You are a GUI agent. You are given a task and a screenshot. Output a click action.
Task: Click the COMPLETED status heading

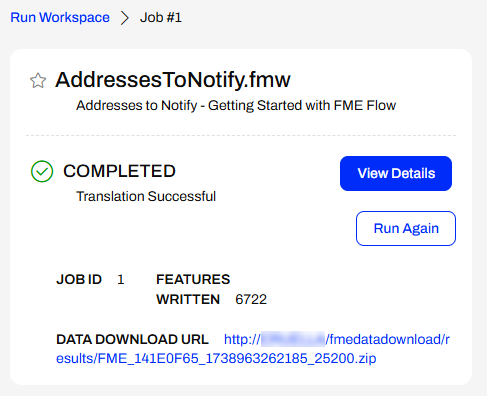119,171
